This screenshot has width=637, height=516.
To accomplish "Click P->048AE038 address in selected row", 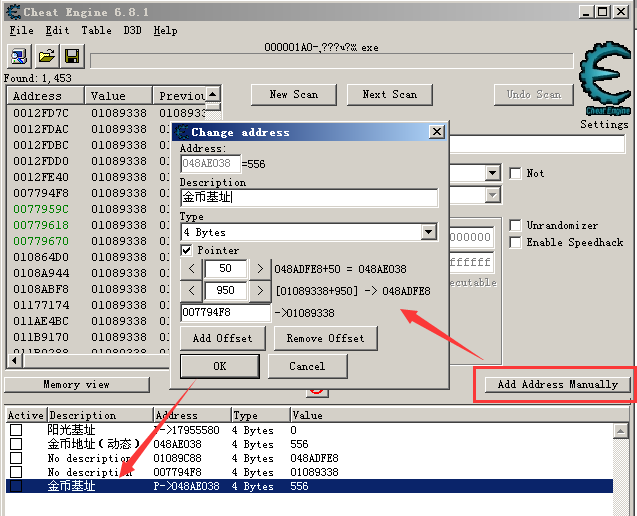I will (x=186, y=486).
